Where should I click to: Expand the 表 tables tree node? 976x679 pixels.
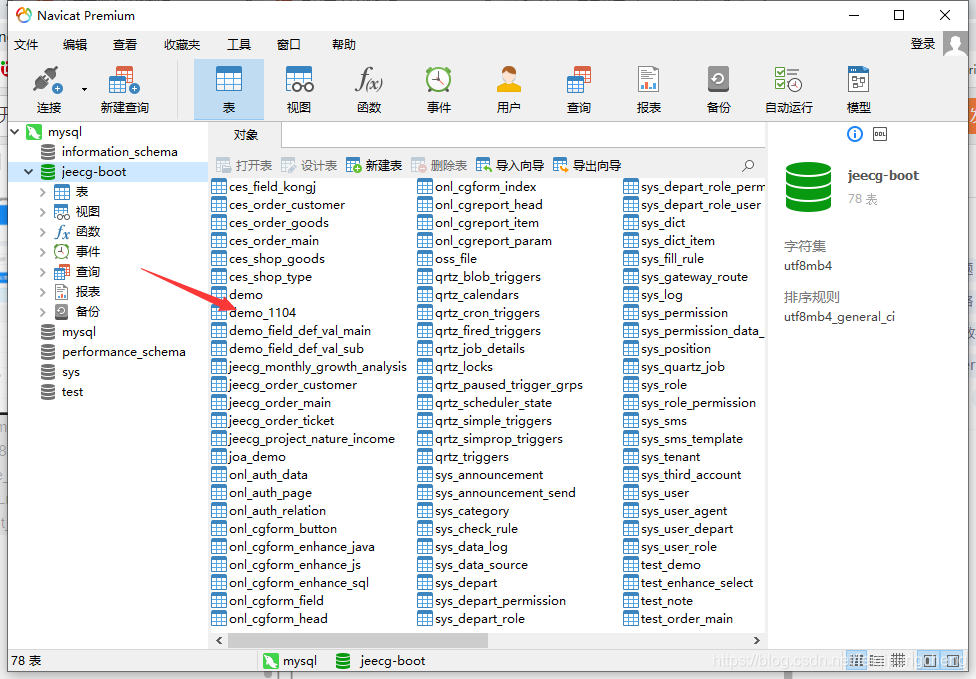point(42,192)
